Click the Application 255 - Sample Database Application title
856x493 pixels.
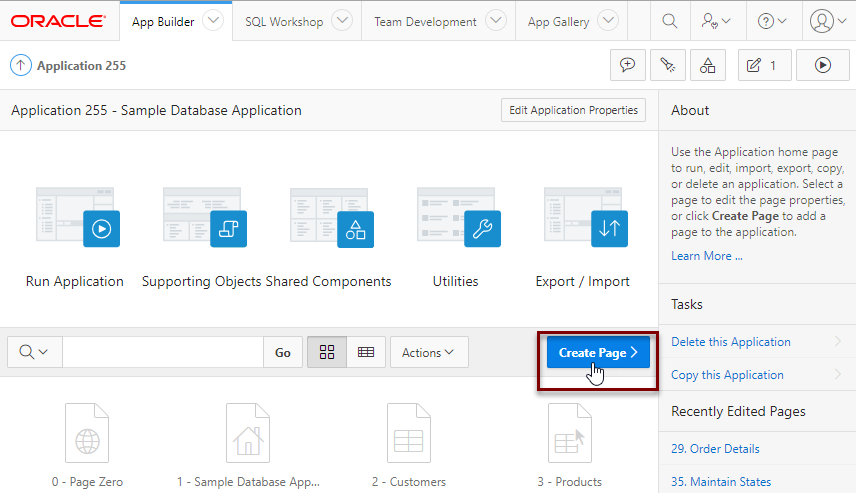pos(156,110)
